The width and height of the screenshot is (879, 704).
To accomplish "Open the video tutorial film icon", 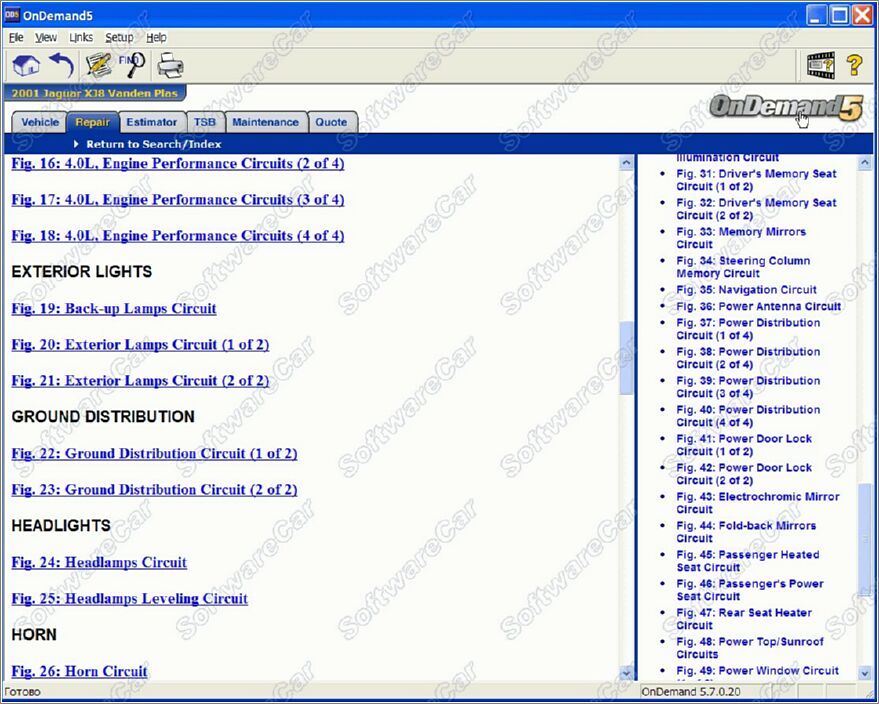I will pyautogui.click(x=821, y=66).
